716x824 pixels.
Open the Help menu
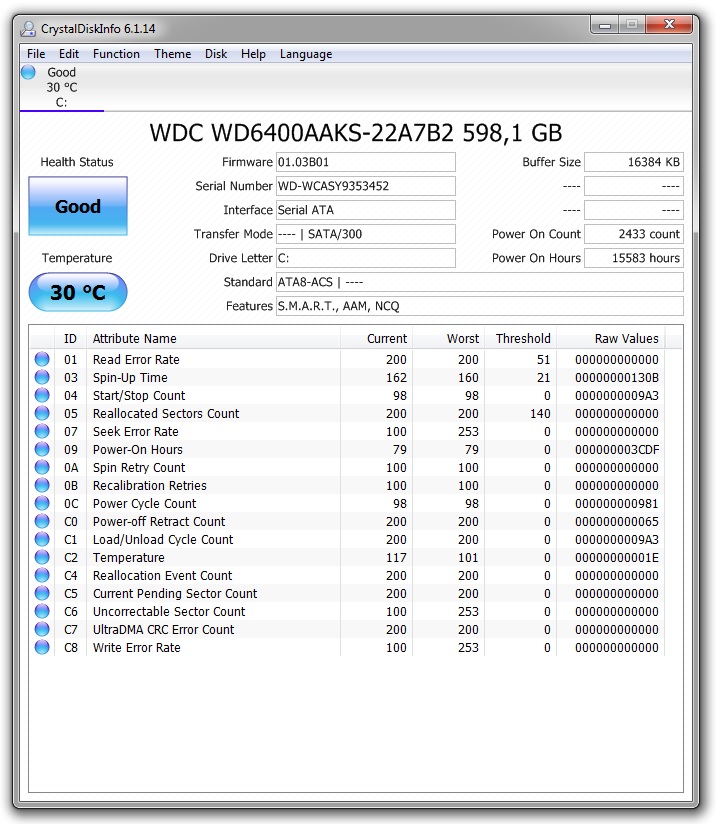coord(253,54)
